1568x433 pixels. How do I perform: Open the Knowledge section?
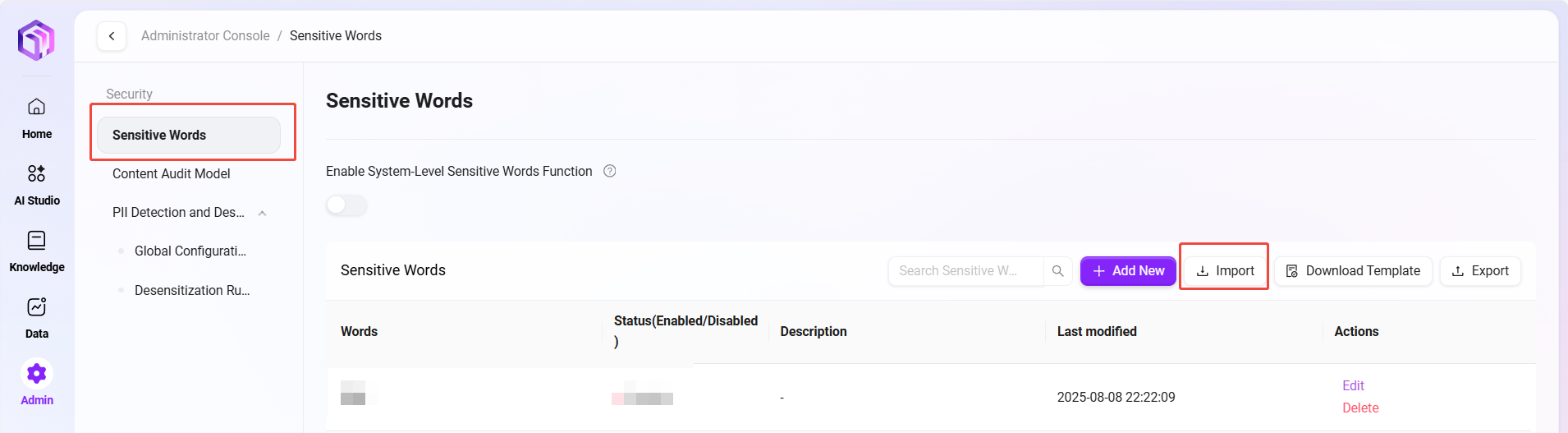[36, 251]
